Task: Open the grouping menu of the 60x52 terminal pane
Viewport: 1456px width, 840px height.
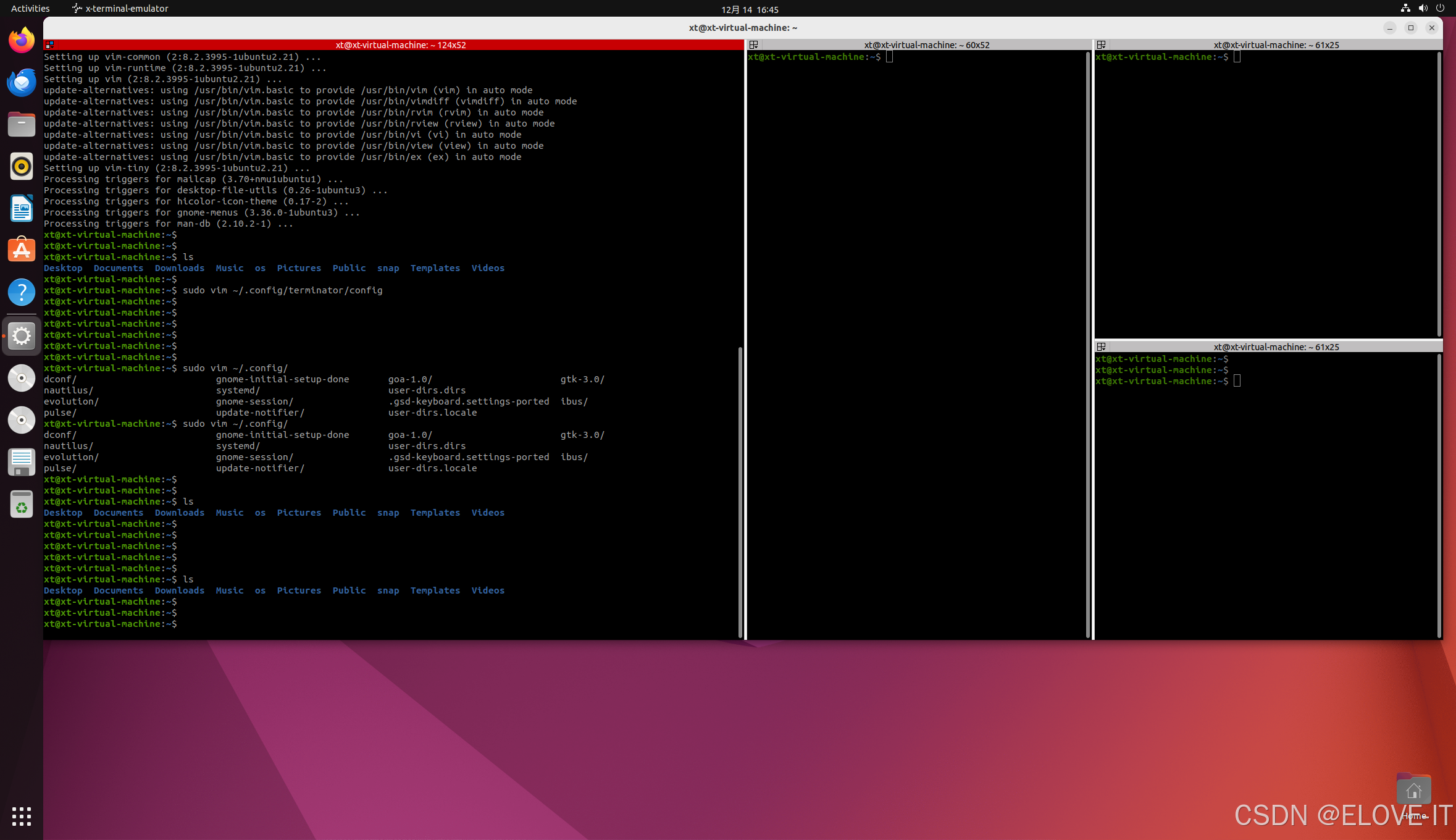Action: (753, 44)
